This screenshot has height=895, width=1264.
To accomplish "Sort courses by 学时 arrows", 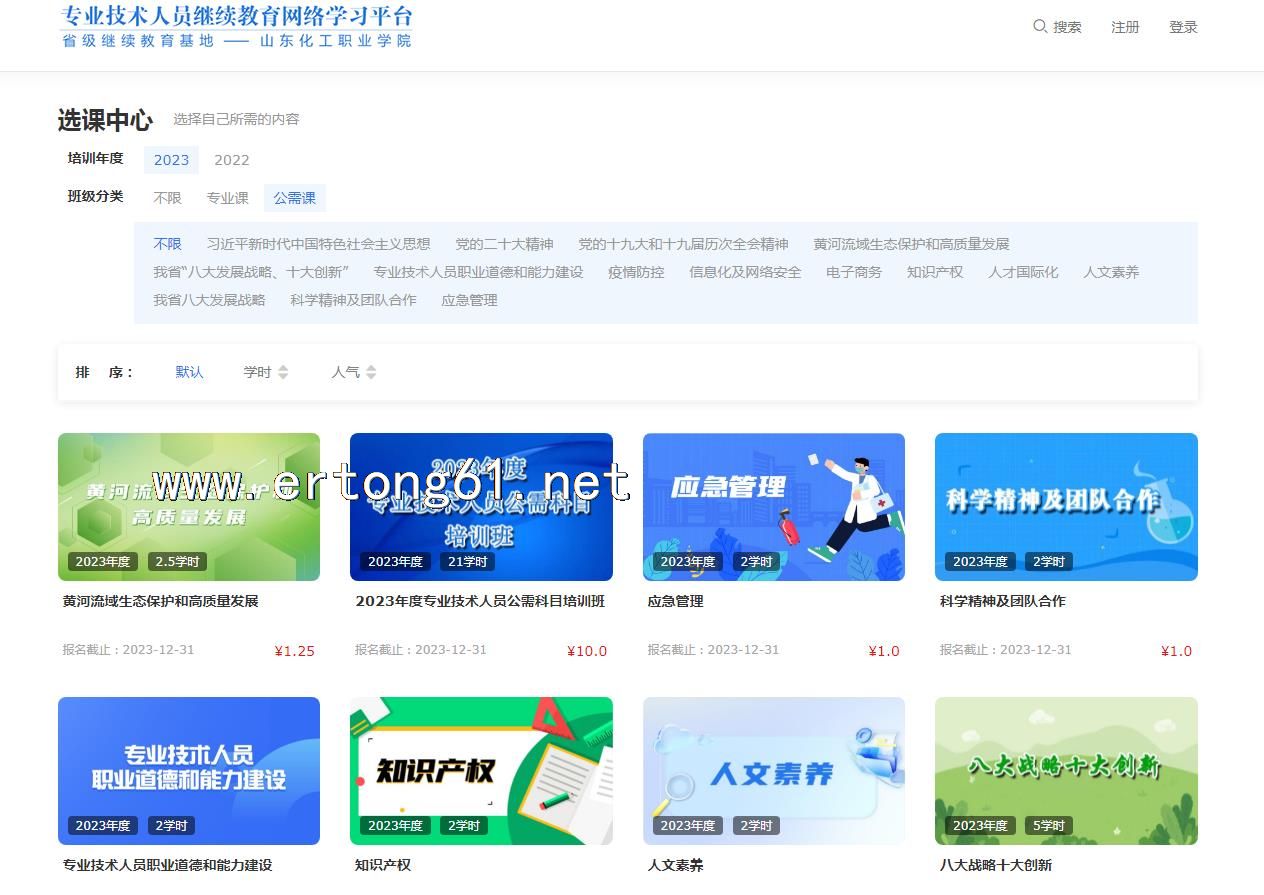I will (x=283, y=372).
